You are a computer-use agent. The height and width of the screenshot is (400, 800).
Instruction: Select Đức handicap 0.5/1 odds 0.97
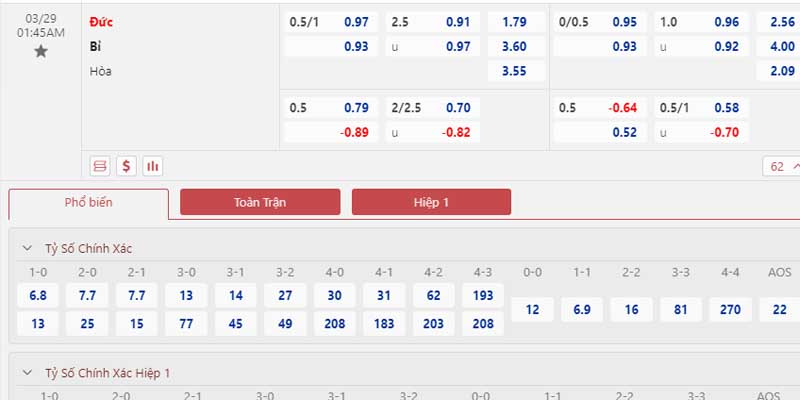click(x=356, y=22)
